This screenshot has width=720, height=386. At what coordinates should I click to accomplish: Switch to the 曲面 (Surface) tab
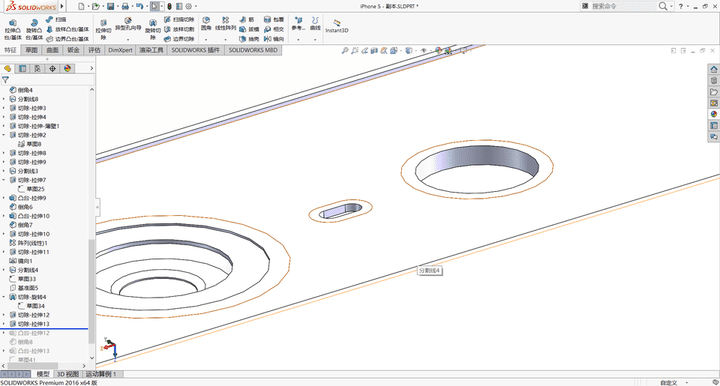52,50
